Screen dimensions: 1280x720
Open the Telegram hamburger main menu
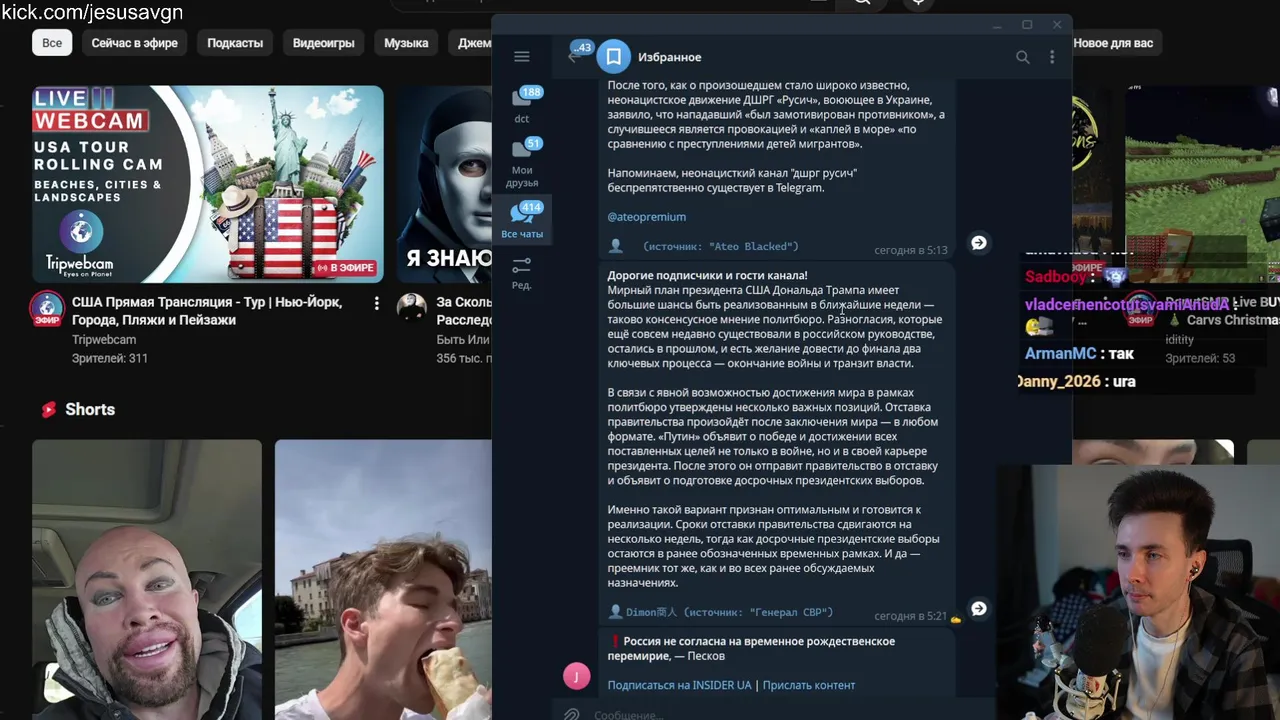[522, 57]
